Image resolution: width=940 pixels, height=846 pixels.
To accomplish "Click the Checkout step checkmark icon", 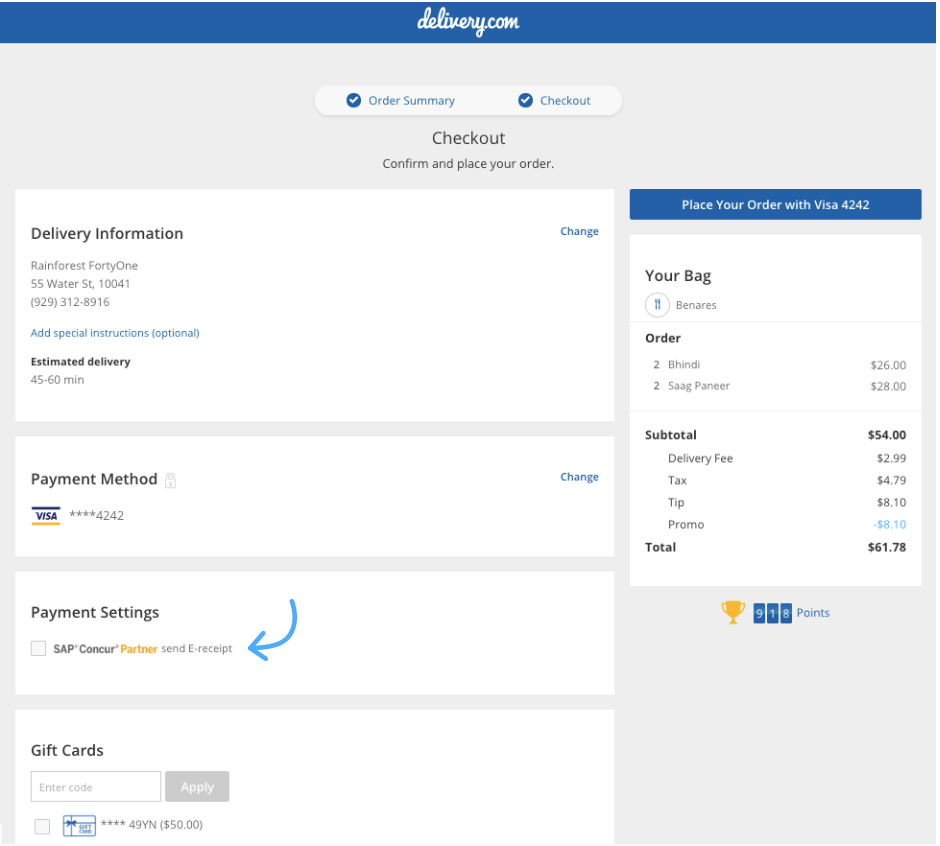I will [x=525, y=100].
